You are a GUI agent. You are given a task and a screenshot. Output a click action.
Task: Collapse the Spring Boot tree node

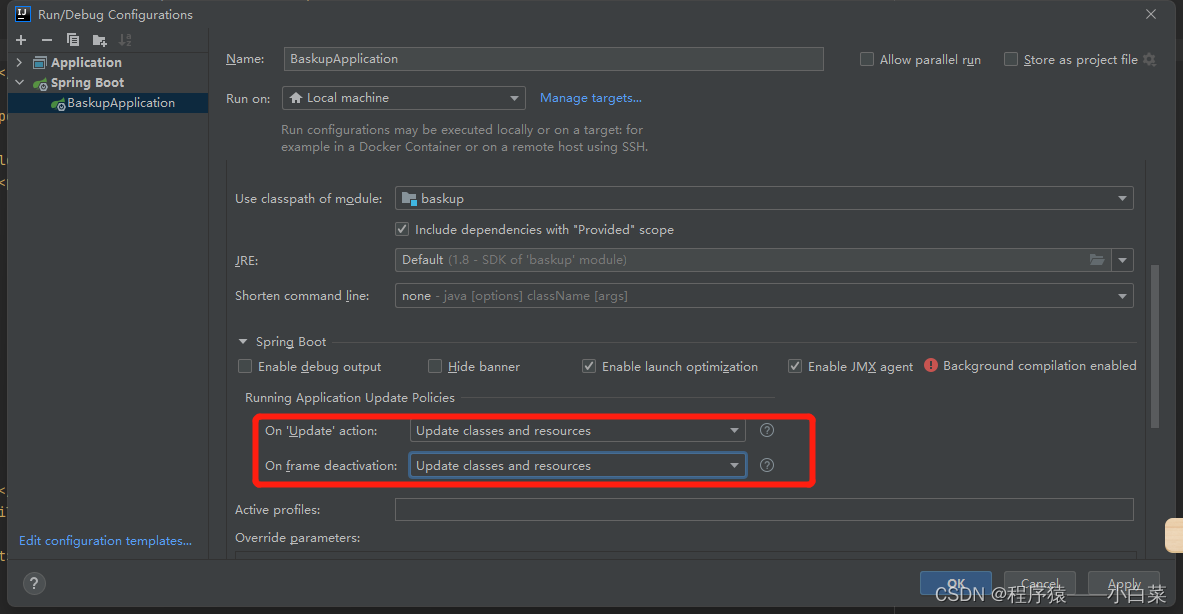[x=20, y=82]
